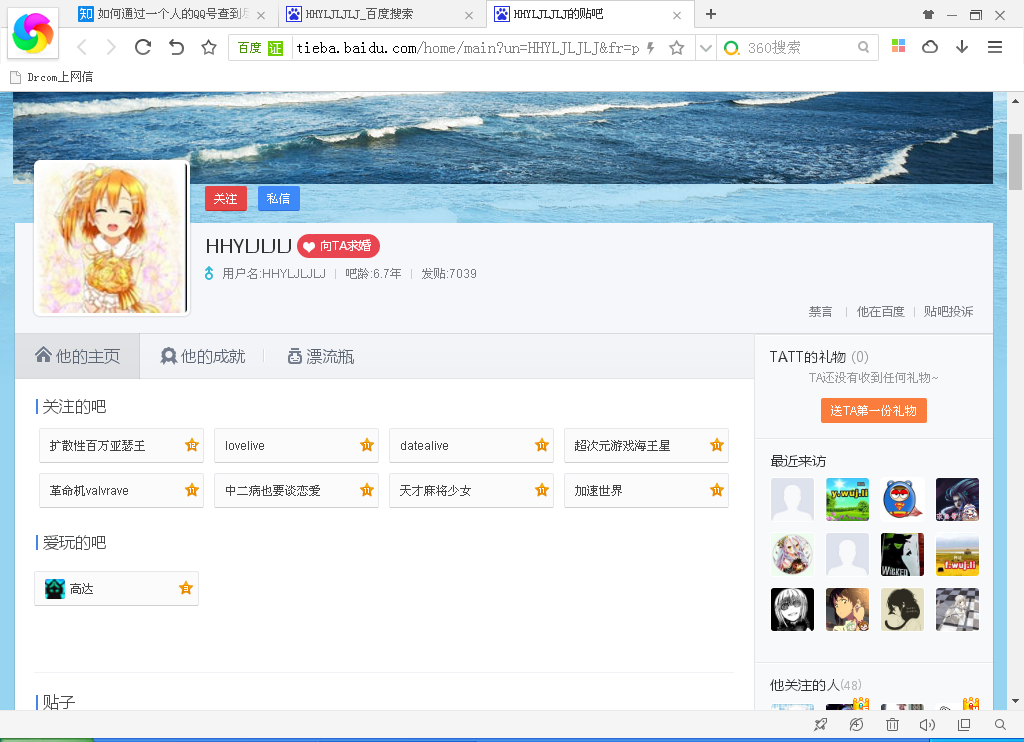The image size is (1024, 742).
Task: Click the user's profile avatar image
Action: coord(112,238)
